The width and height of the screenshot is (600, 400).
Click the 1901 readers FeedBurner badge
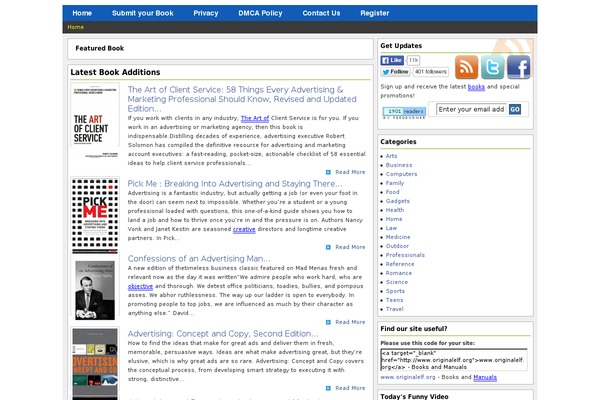click(x=404, y=111)
